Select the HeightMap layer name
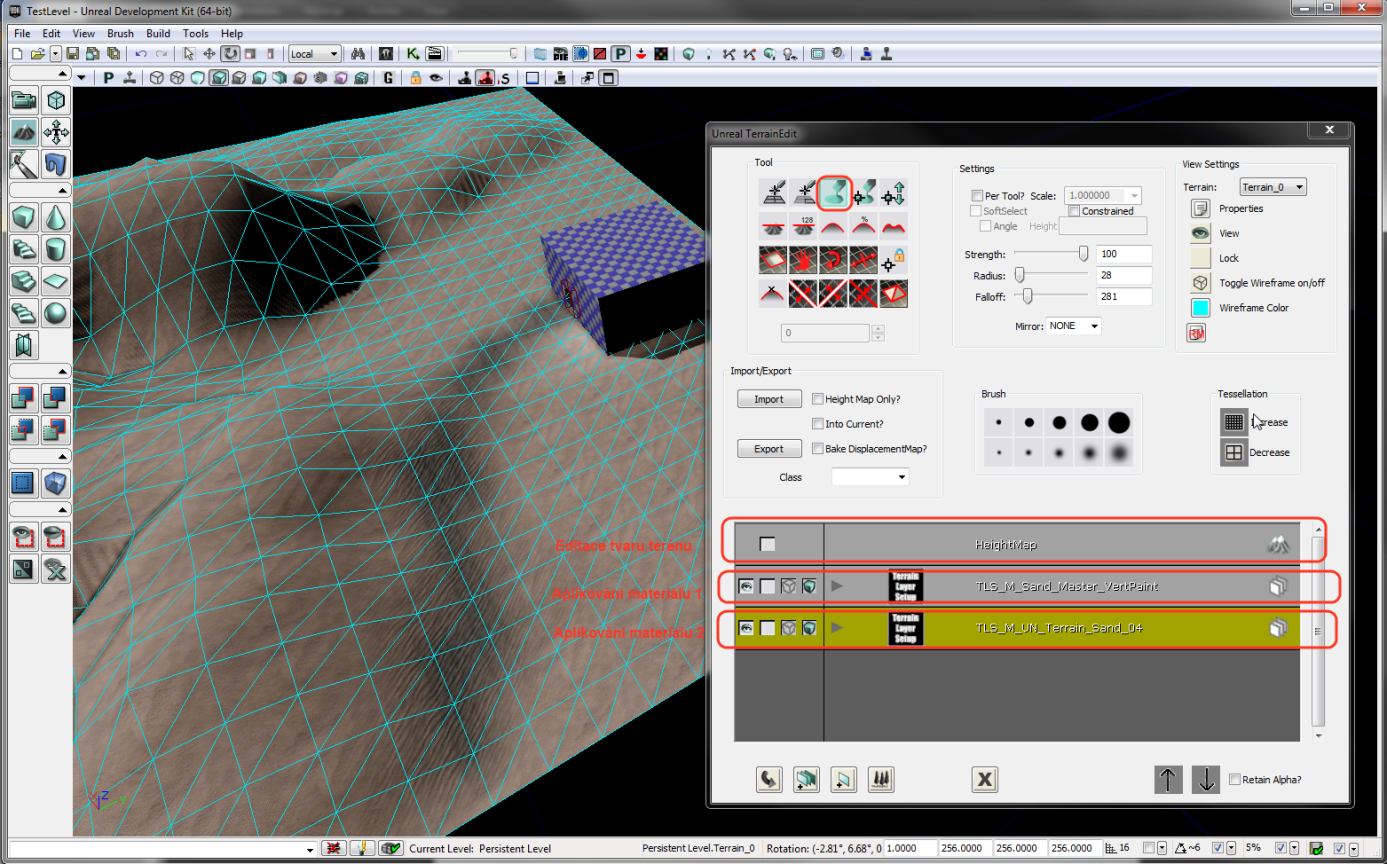This screenshot has width=1387, height=864. 1006,545
